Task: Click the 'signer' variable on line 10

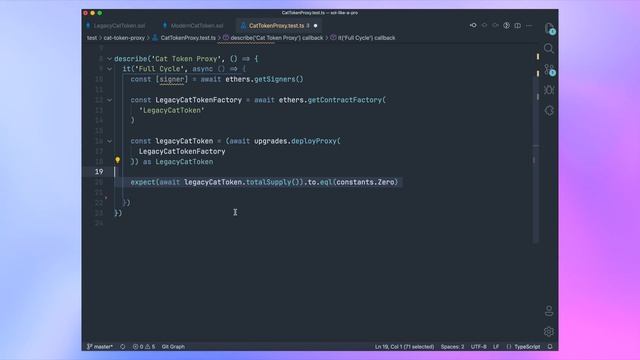Action: pos(172,79)
